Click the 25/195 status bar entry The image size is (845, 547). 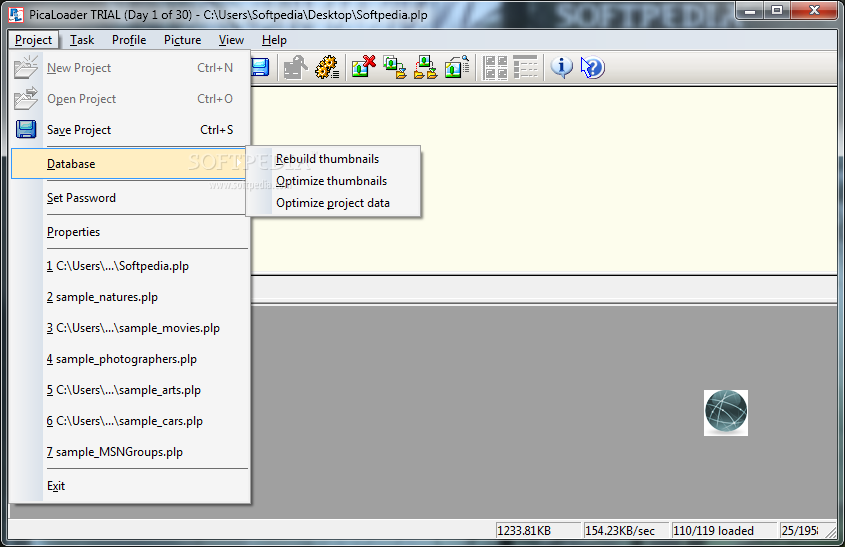801,531
